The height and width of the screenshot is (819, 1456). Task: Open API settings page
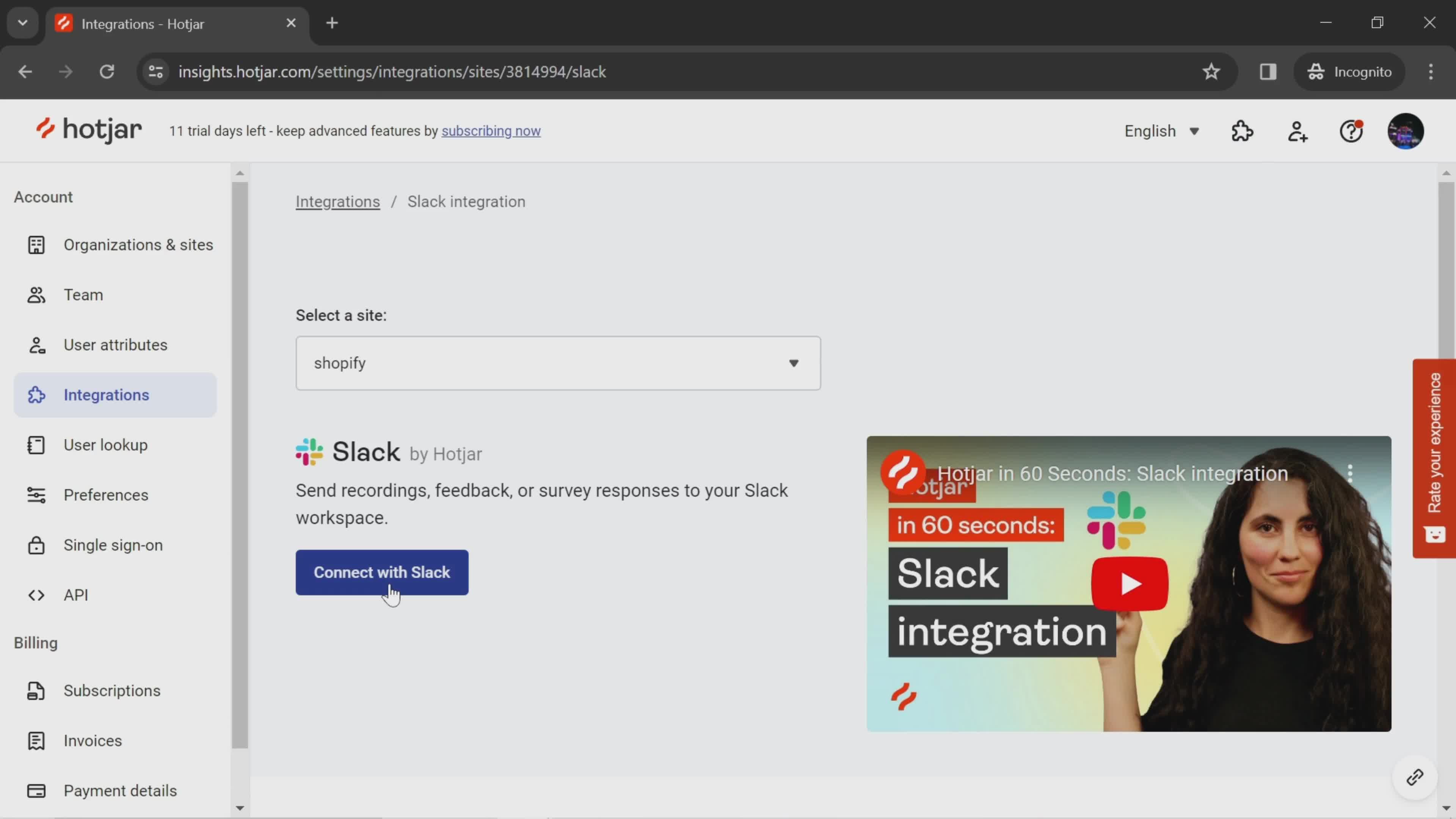coord(76,595)
